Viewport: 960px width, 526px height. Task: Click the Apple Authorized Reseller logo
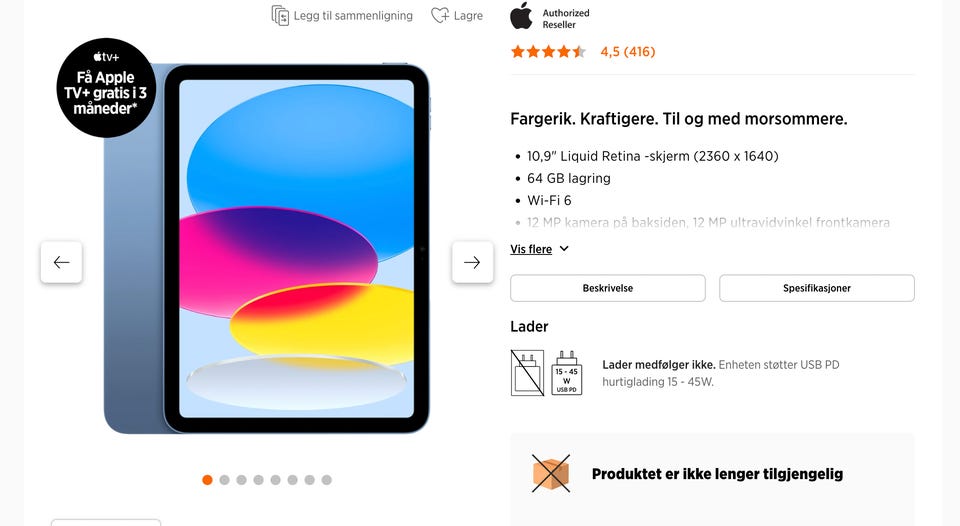(x=550, y=17)
